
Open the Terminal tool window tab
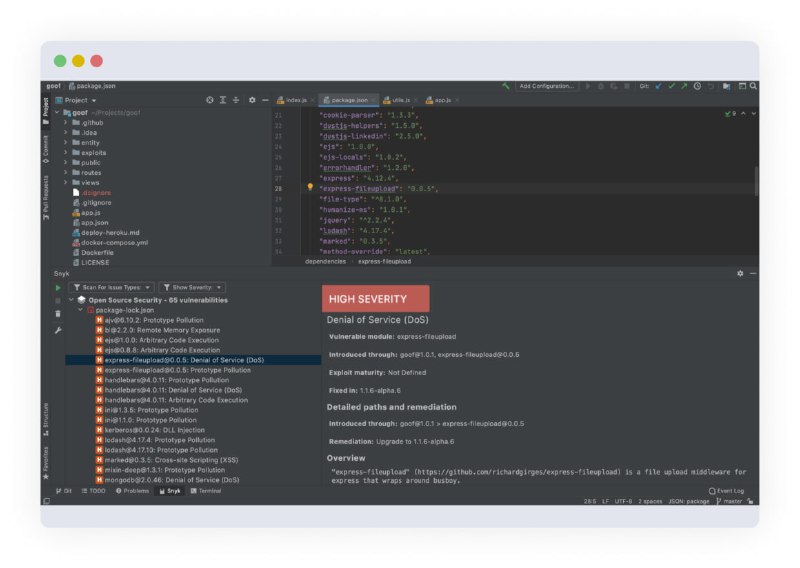point(206,491)
